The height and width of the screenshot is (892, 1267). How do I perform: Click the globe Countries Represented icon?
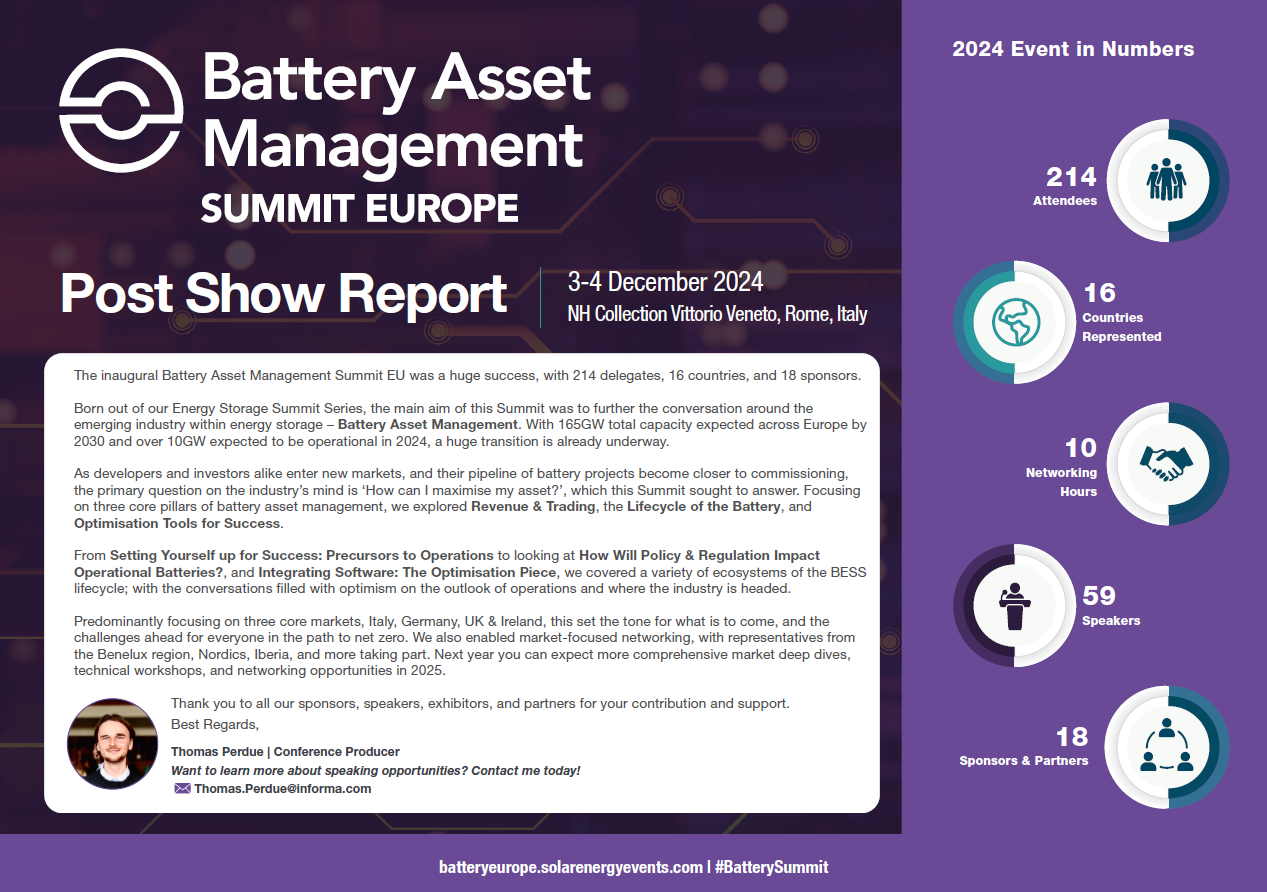pyautogui.click(x=1015, y=322)
